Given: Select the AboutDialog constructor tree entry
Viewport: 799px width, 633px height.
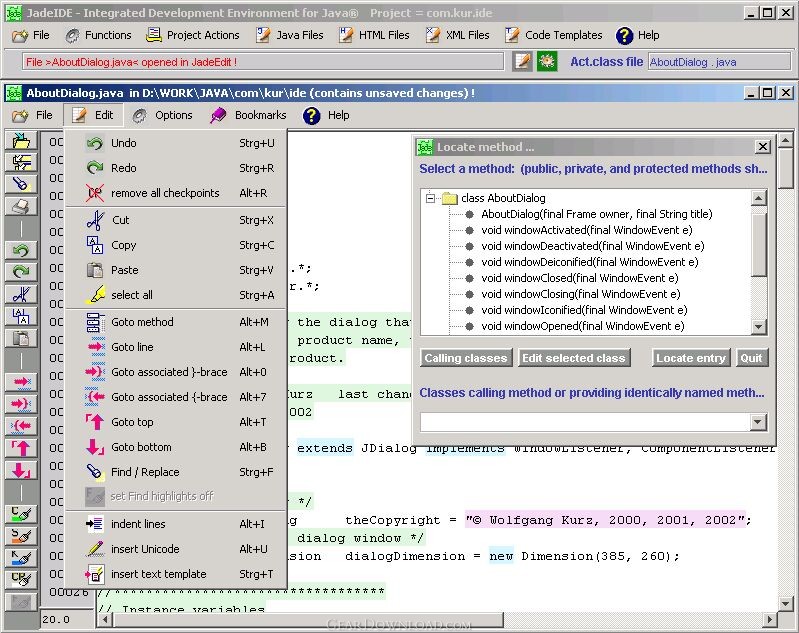Looking at the screenshot, I should tap(597, 214).
